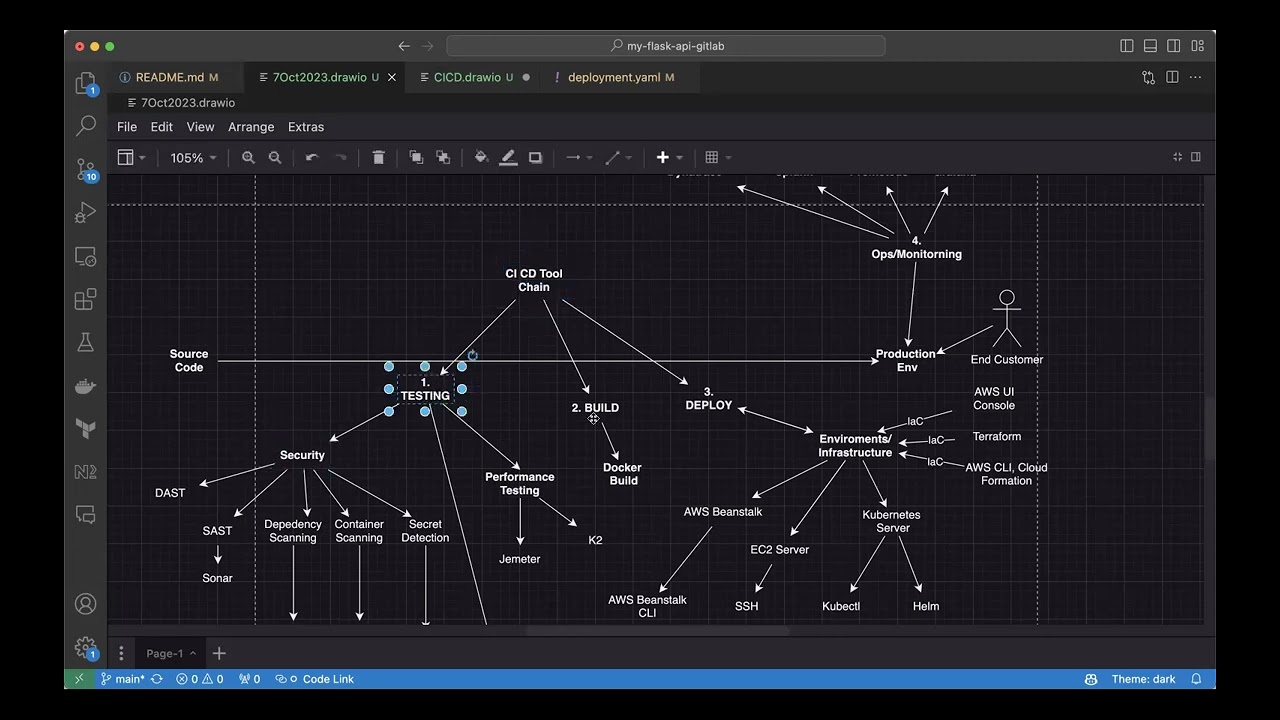Delete selected shape with trash icon
Screen dimensions: 1280x720
click(378, 158)
